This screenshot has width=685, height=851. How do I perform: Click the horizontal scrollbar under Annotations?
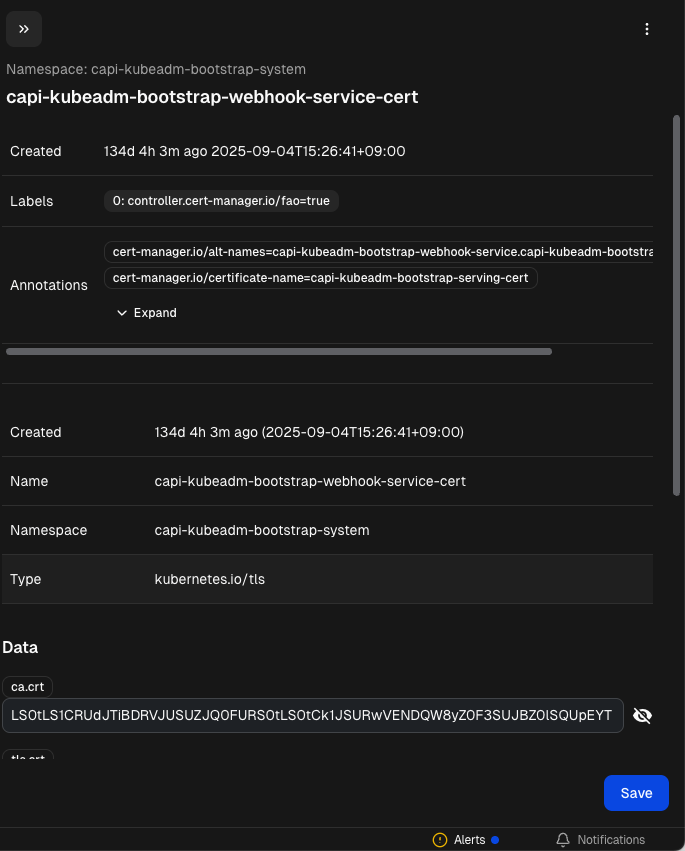coord(279,352)
